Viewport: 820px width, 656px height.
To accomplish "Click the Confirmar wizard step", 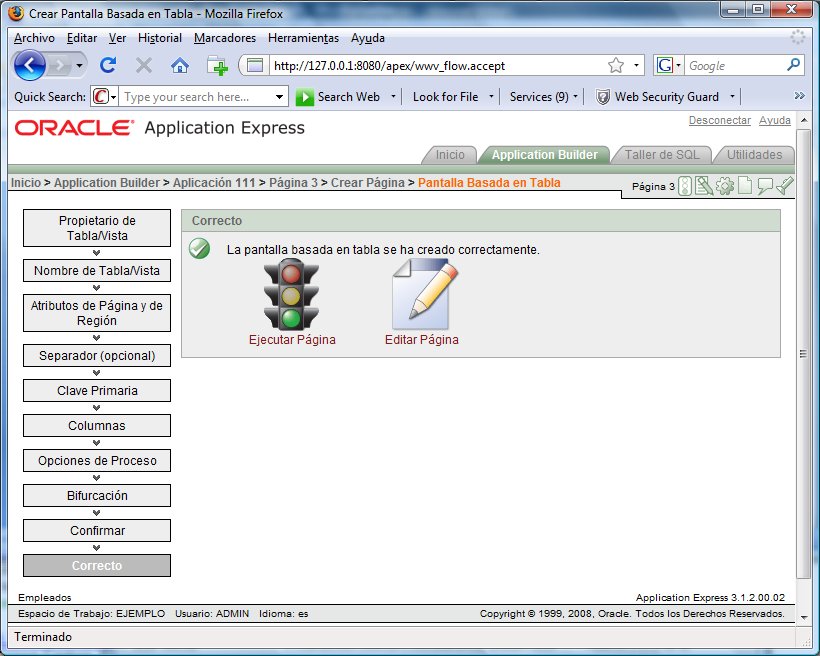I will [x=97, y=530].
